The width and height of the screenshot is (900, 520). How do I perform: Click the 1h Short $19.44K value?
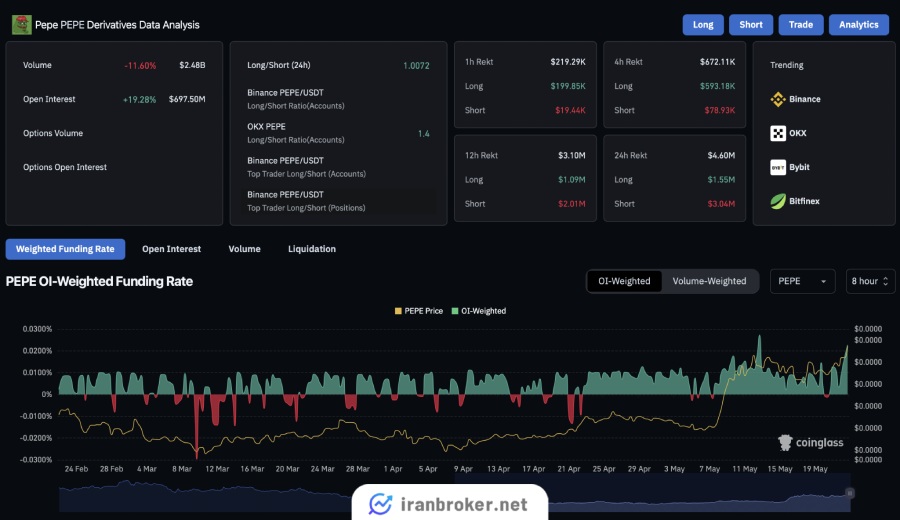[x=571, y=110]
